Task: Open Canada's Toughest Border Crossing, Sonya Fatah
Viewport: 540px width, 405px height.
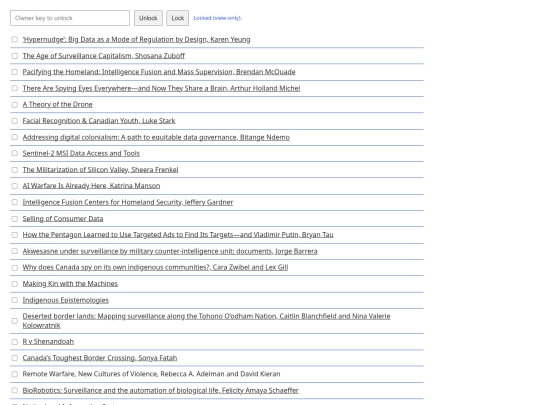Action: [100, 358]
